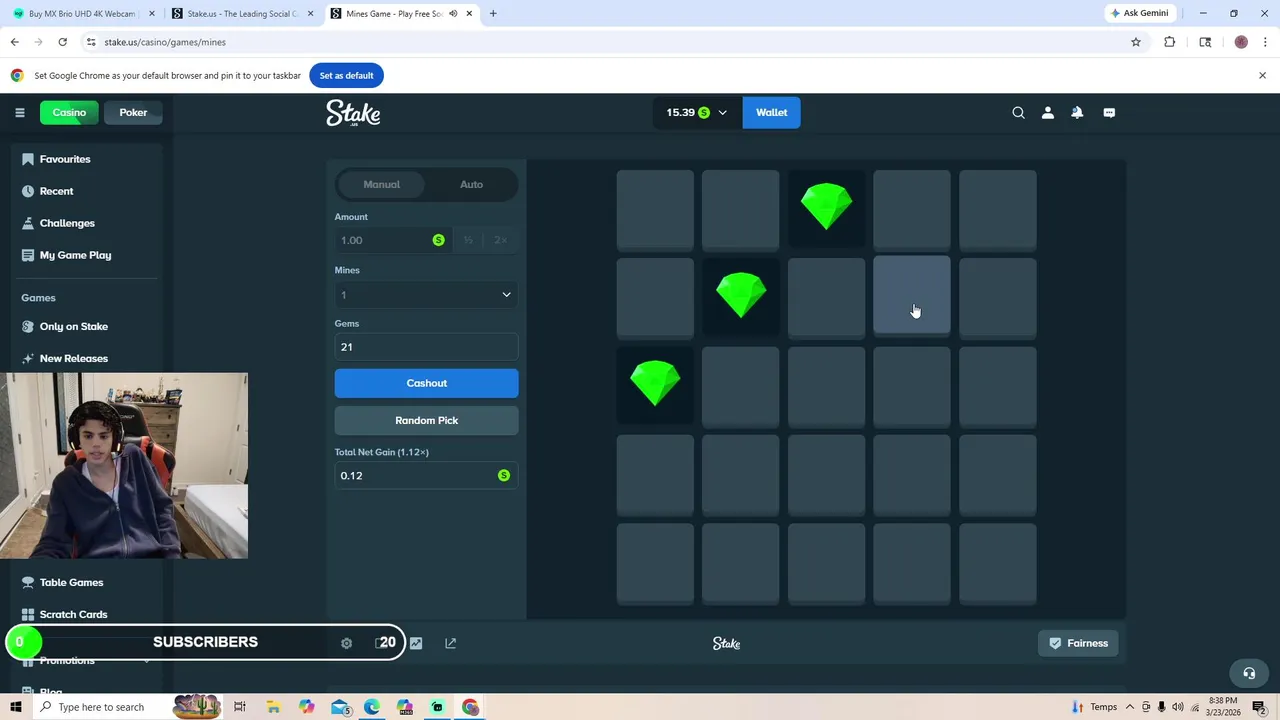Open File Explorer from the taskbar
The height and width of the screenshot is (720, 1280).
click(273, 707)
